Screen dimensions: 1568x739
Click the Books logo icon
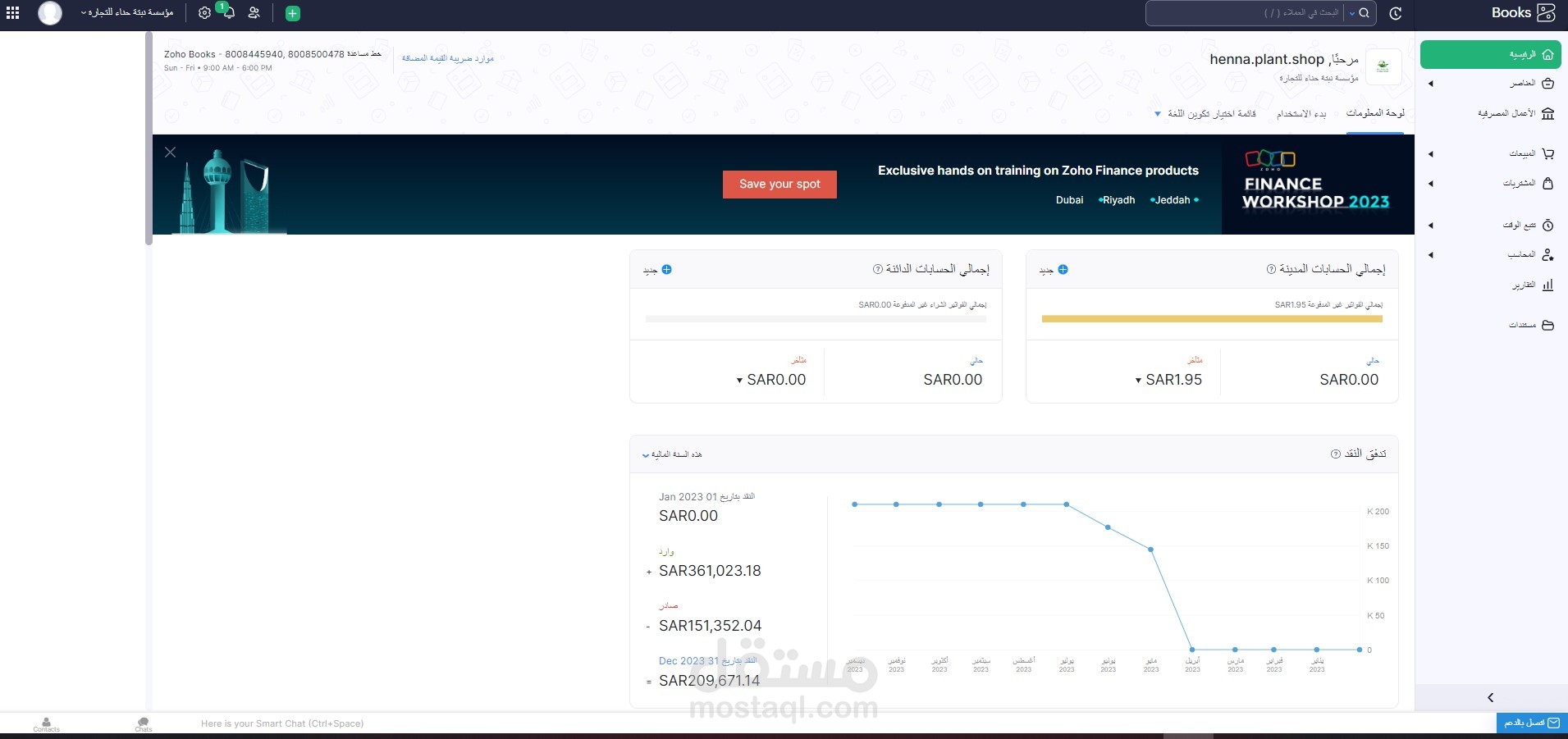pyautogui.click(x=1546, y=12)
